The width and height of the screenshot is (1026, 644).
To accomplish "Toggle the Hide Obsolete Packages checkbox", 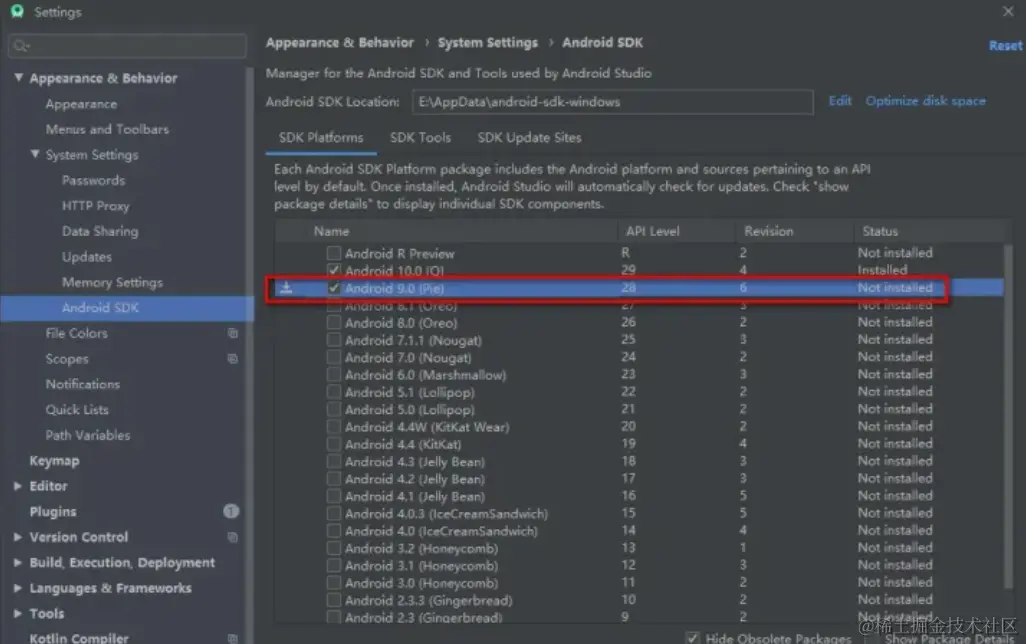I will [x=692, y=637].
